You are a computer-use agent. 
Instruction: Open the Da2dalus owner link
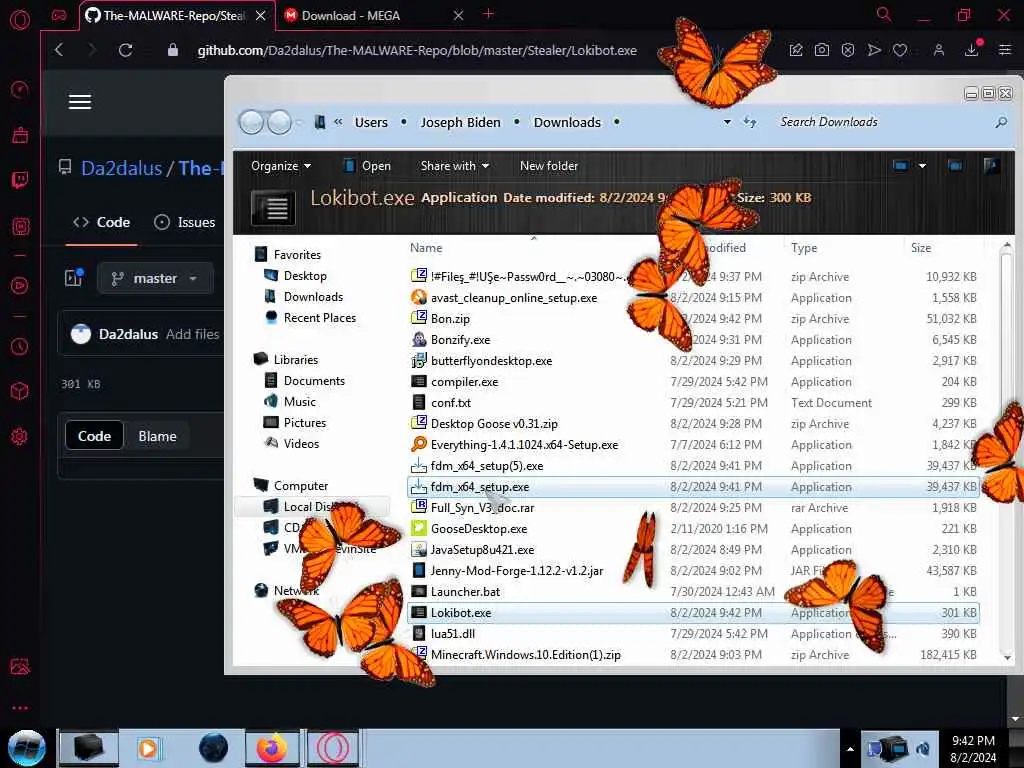(121, 168)
